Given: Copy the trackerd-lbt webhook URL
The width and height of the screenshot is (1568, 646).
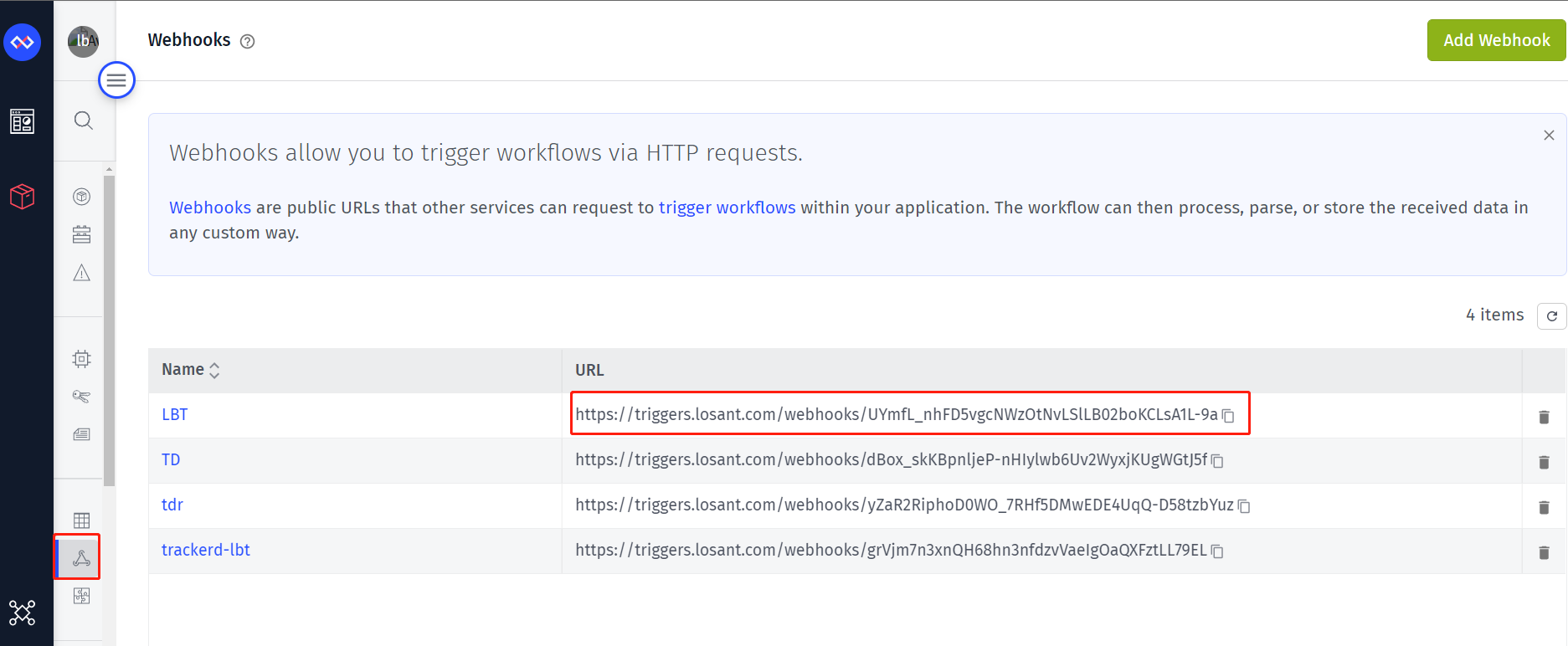Looking at the screenshot, I should tap(1217, 551).
